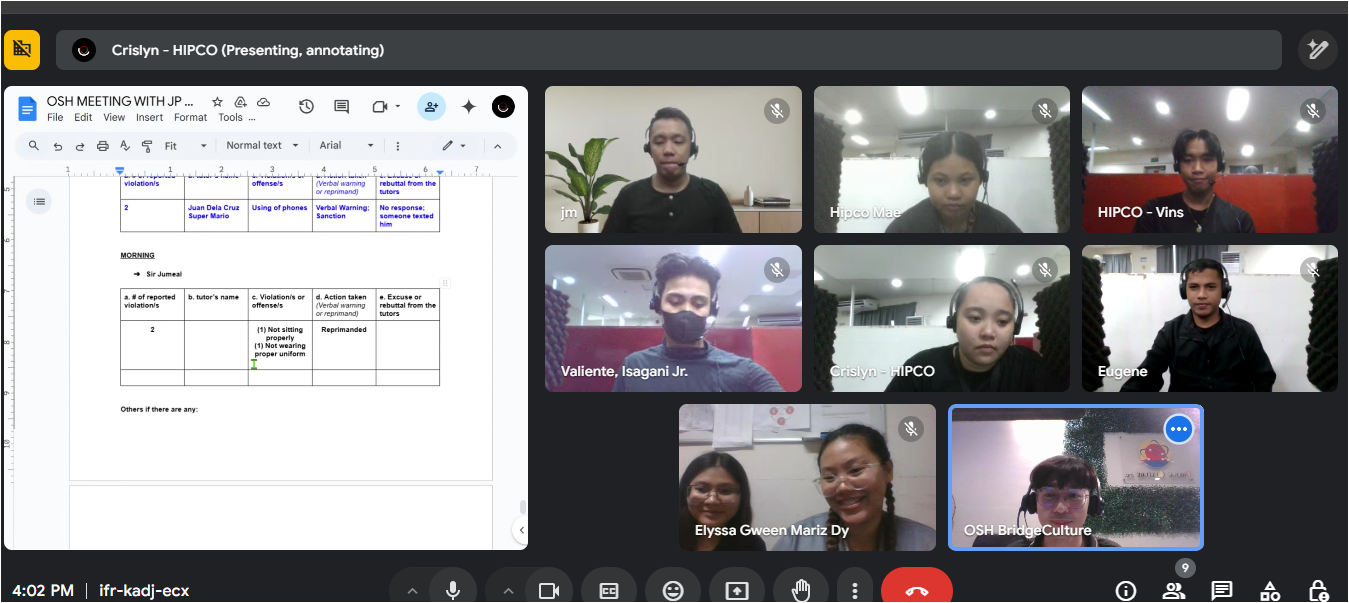Select the Elyssa Gween Mariz Dy video tile
The image size is (1349, 603).
(807, 477)
